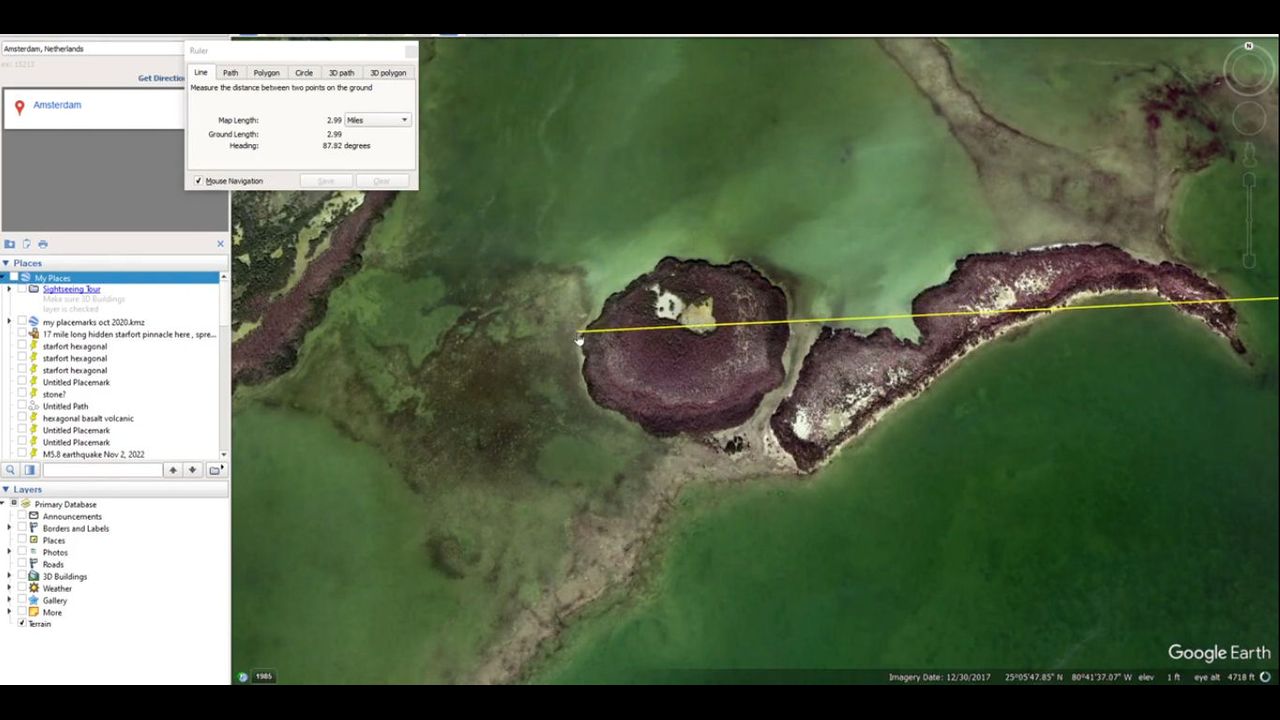Click the search magnifier icon below Places list
This screenshot has width=1280, height=720.
tap(10, 470)
